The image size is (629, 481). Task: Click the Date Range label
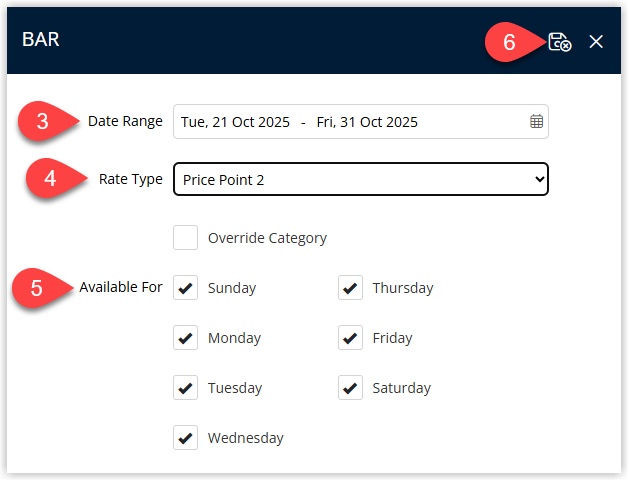click(x=125, y=121)
